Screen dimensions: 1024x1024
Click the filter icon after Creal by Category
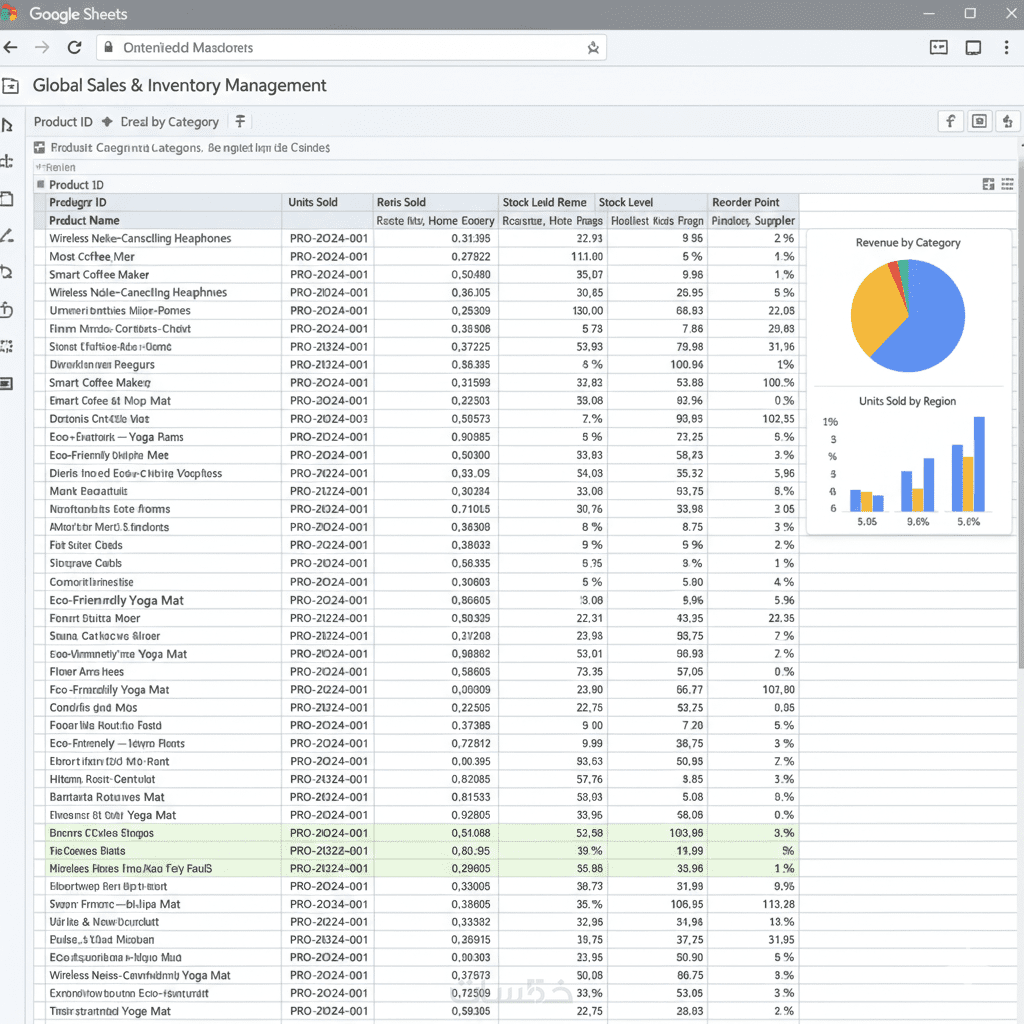[240, 121]
